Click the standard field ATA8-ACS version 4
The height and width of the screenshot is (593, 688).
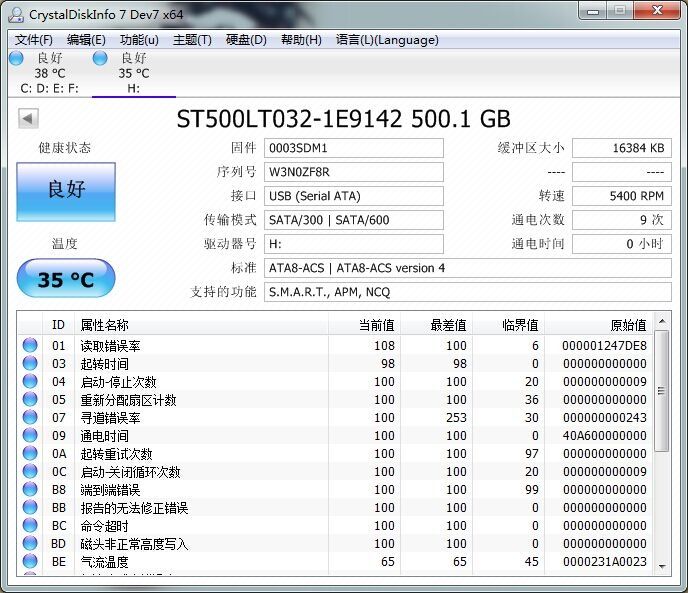pos(468,268)
